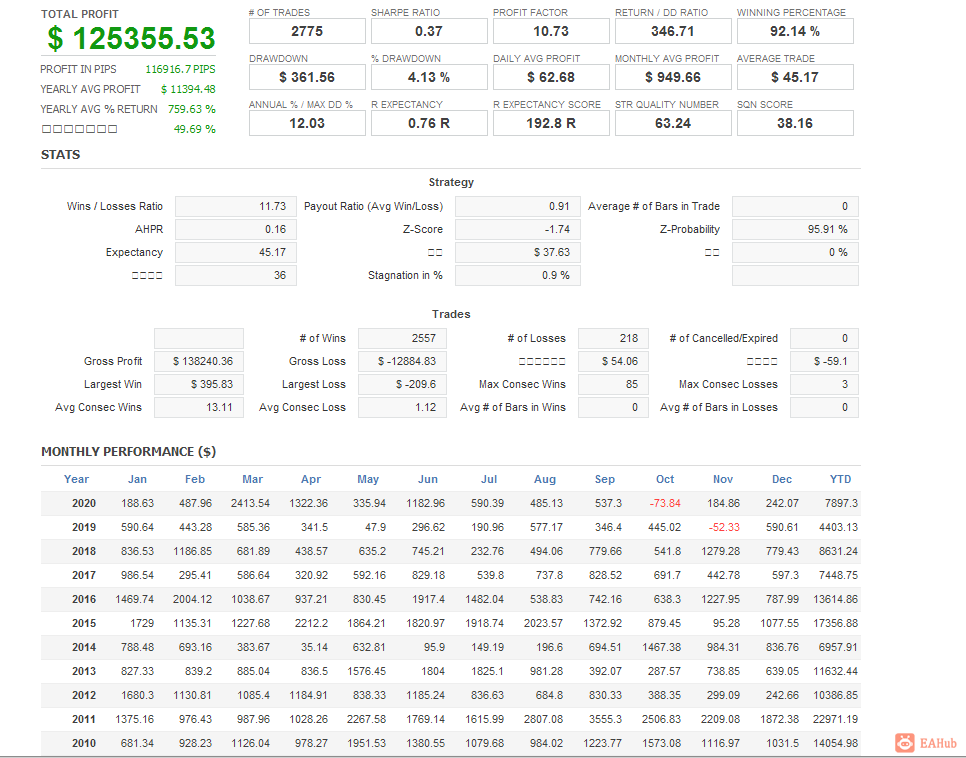
Task: Click the STR Quality Number value 63.24
Action: pyautogui.click(x=673, y=123)
